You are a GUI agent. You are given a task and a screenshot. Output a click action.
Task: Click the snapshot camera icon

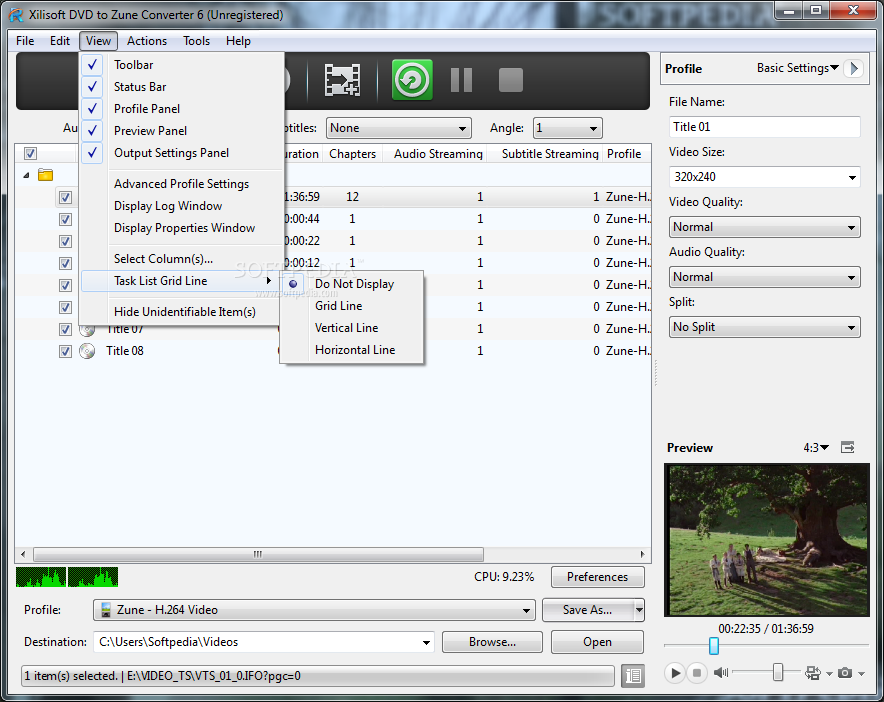click(845, 673)
